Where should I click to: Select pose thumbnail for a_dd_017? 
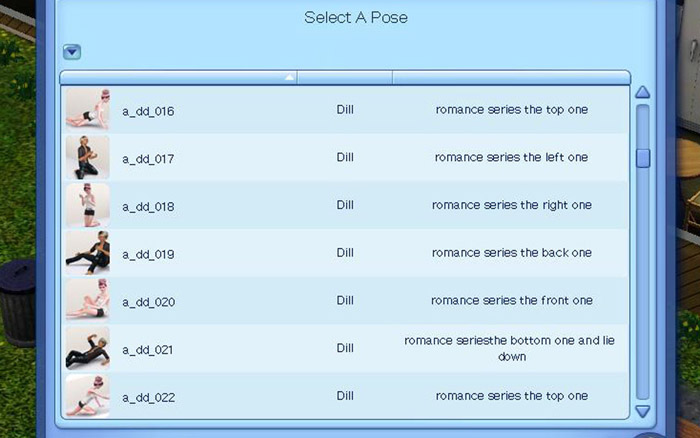pos(88,157)
